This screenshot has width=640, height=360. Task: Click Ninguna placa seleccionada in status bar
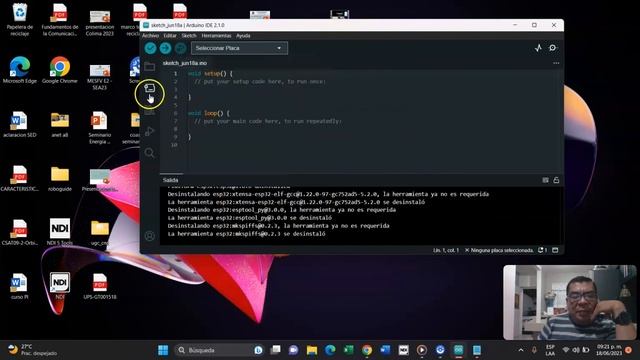(499, 250)
